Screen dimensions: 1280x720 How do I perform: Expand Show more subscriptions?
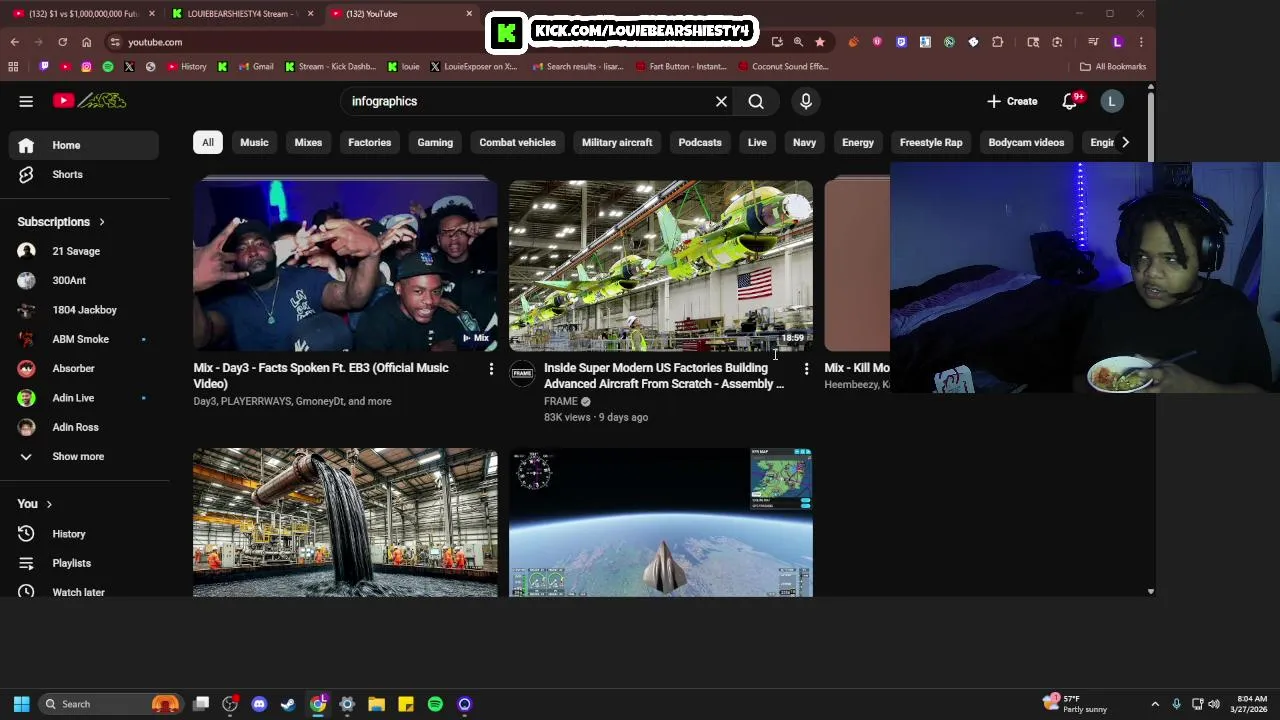point(84,456)
